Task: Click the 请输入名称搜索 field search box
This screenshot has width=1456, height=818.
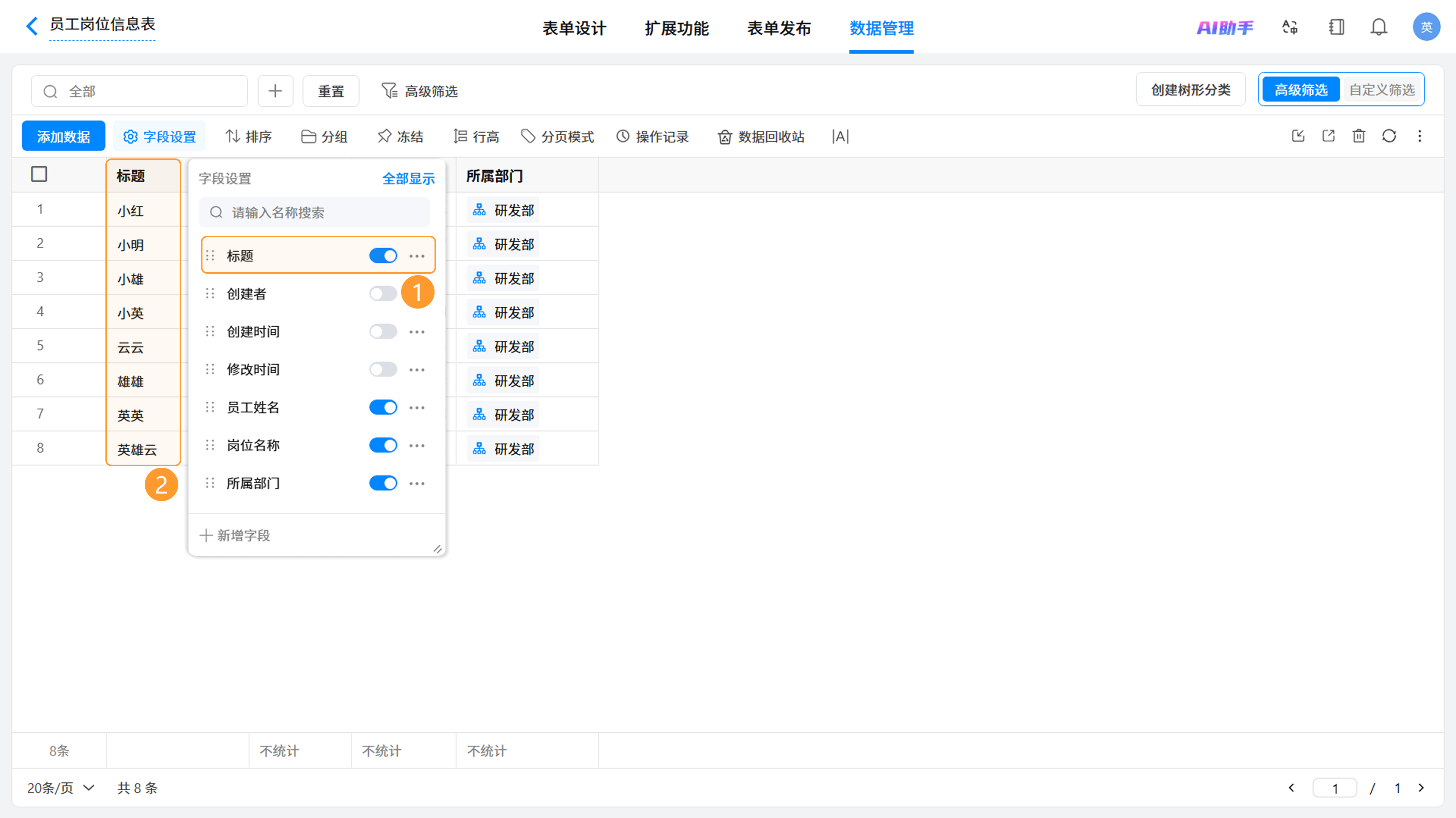Action: click(314, 212)
